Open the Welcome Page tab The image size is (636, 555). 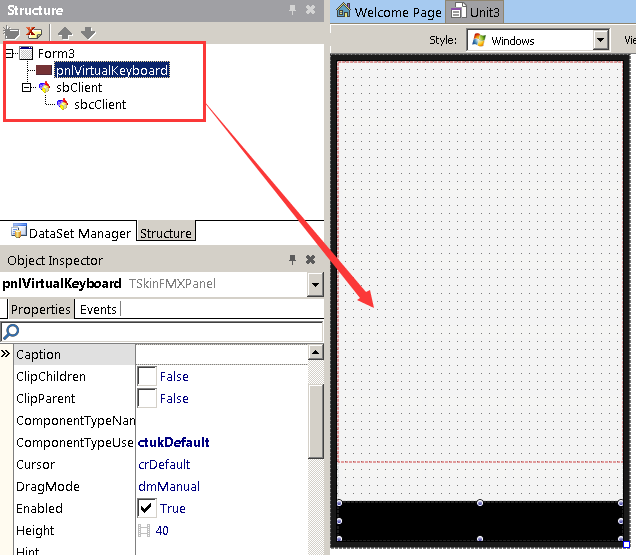click(389, 12)
